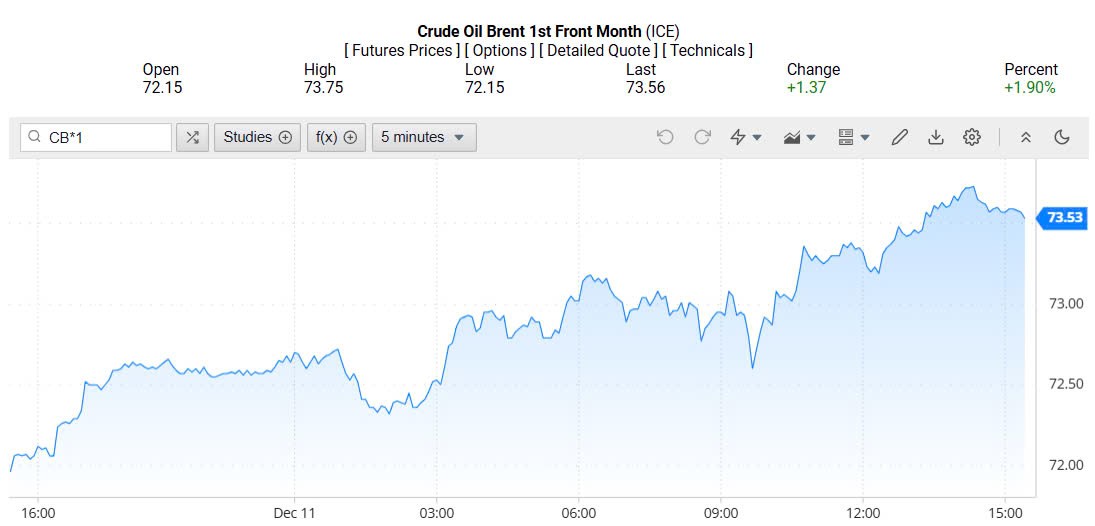This screenshot has height=526, width=1095.
Task: Add a study with Studies button
Action: [x=257, y=137]
